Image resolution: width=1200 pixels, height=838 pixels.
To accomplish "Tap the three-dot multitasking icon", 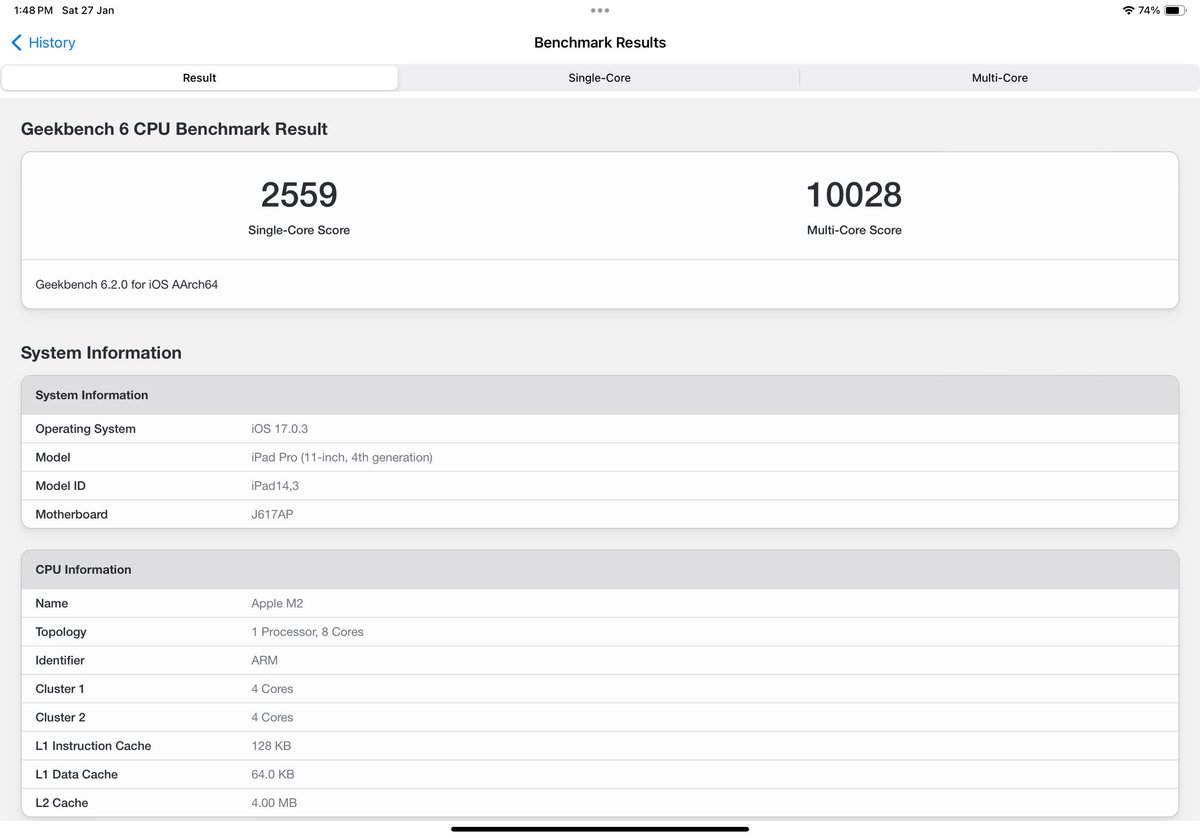I will [x=600, y=10].
